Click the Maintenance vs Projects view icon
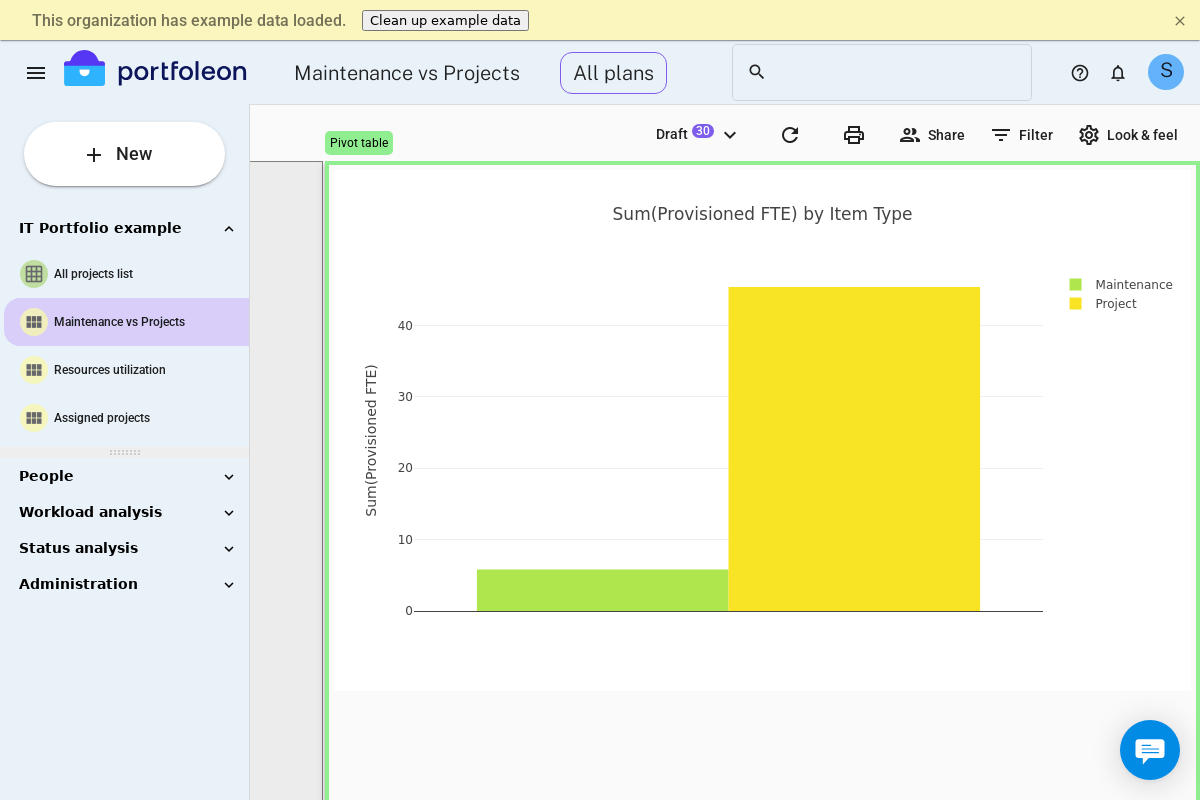 tap(34, 322)
